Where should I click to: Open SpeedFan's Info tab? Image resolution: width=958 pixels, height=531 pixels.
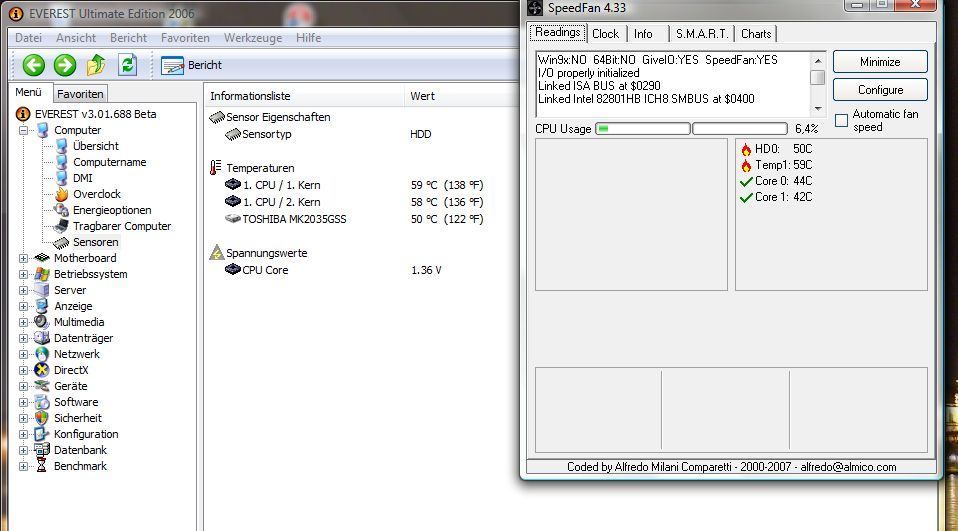643,34
